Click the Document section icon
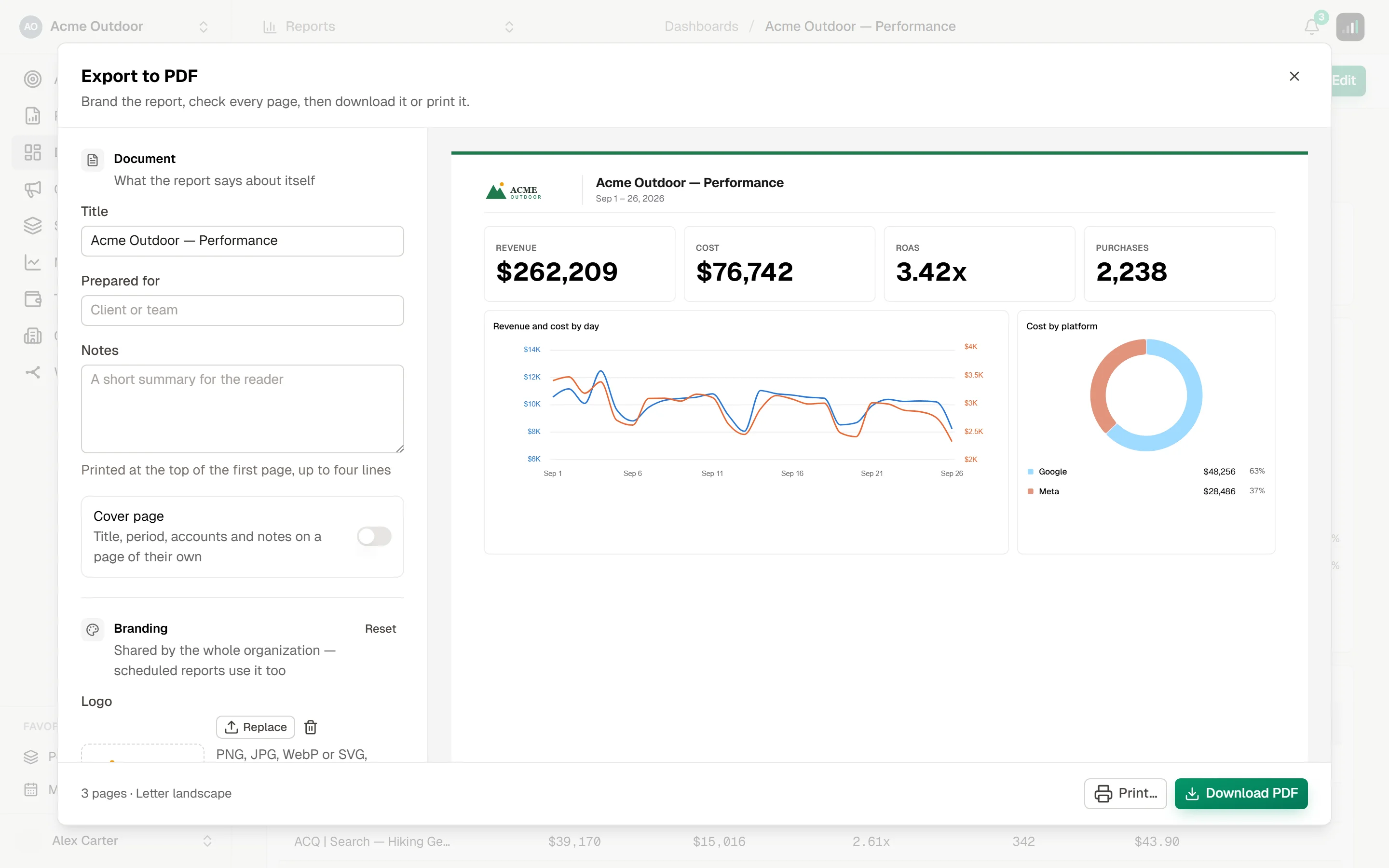This screenshot has height=868, width=1389. 93,160
